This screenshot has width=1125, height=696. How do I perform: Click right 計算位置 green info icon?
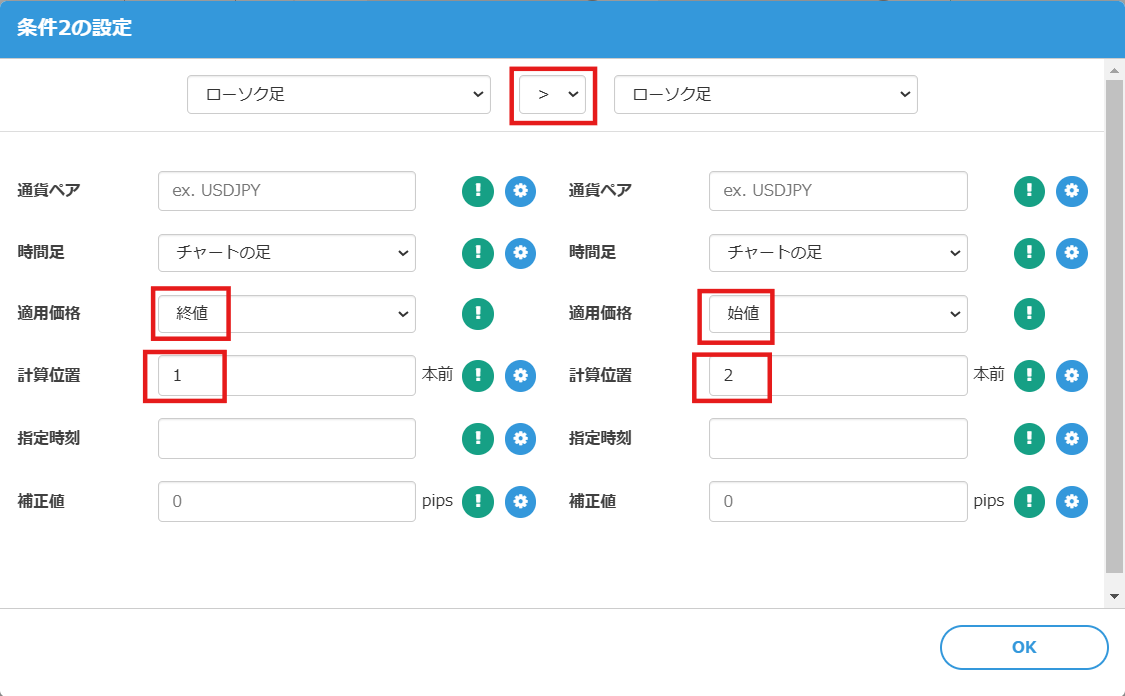(x=1030, y=376)
